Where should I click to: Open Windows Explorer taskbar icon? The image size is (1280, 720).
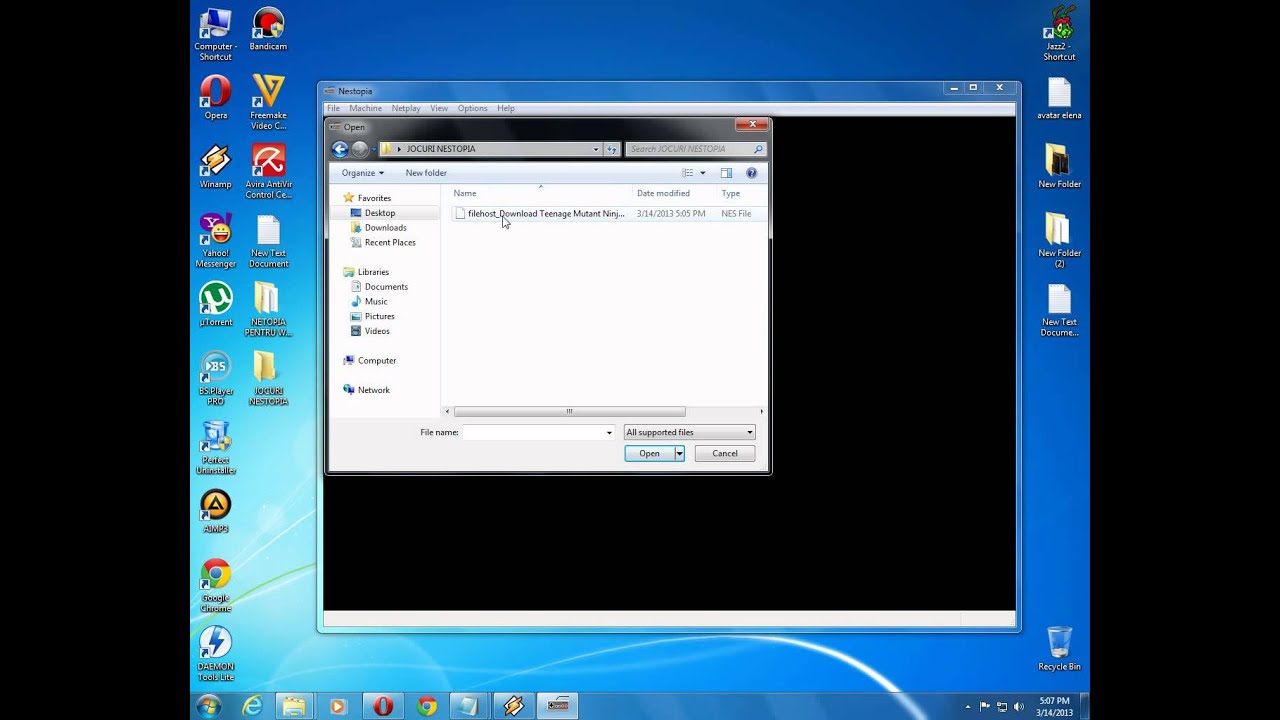(294, 707)
